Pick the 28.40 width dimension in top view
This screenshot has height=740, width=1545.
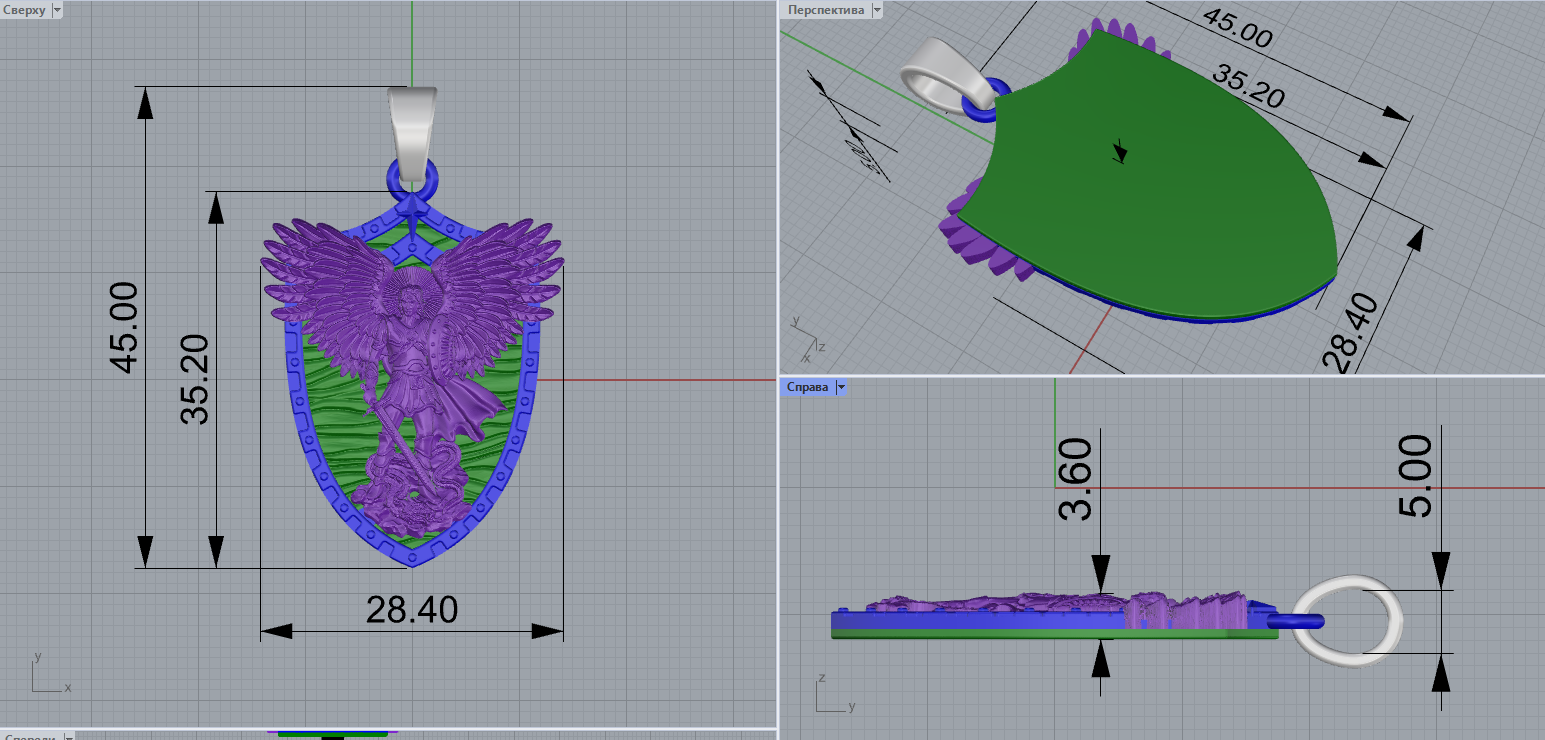tap(411, 610)
